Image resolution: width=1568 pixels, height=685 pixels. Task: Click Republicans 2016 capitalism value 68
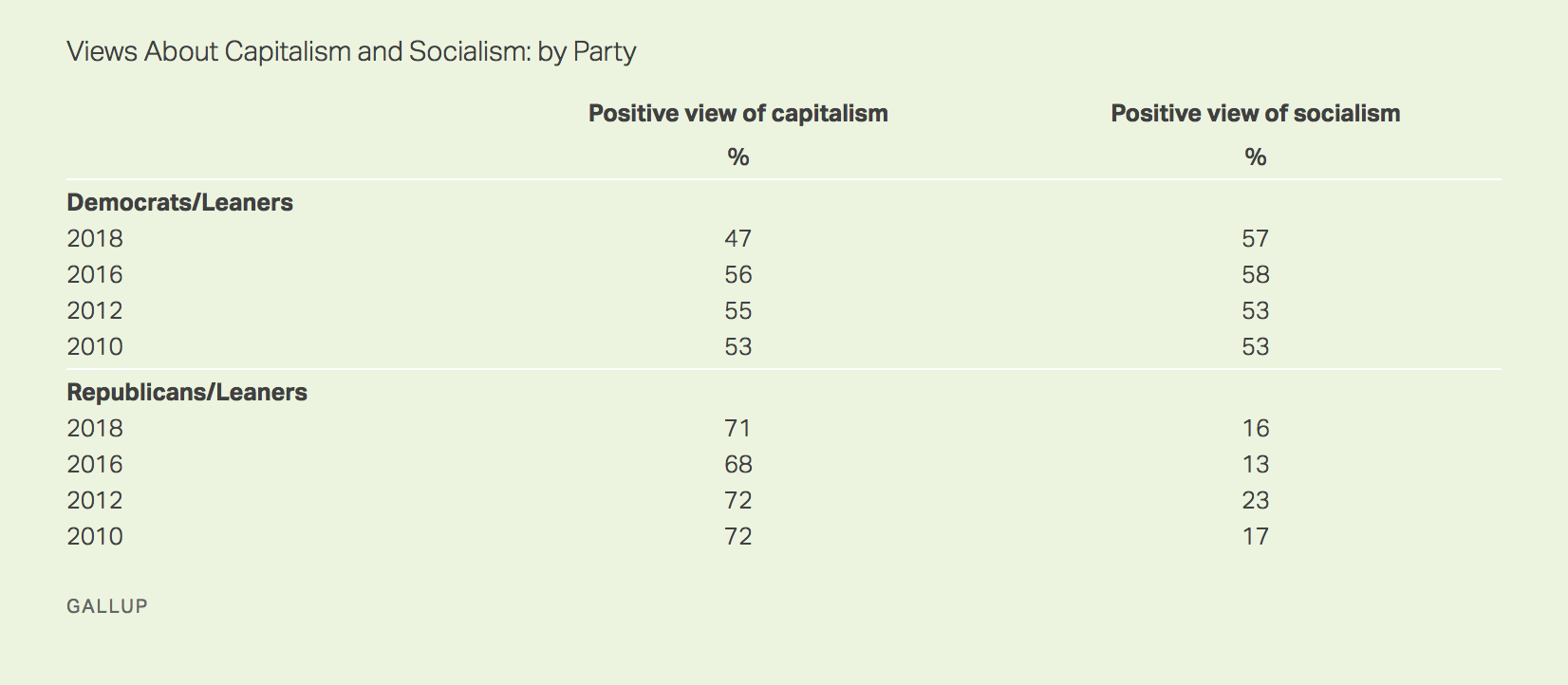click(738, 465)
